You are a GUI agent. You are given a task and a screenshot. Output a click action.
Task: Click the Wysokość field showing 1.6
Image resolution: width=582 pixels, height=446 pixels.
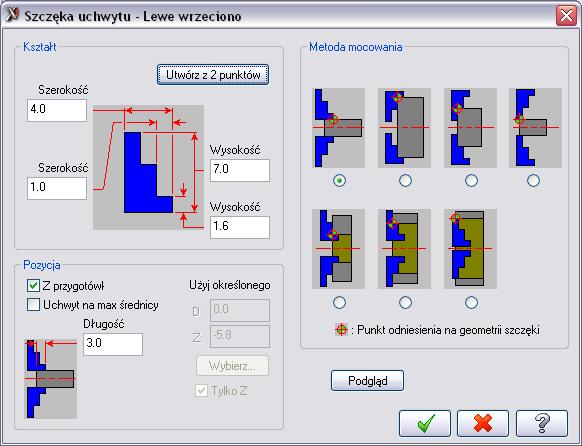pos(240,227)
